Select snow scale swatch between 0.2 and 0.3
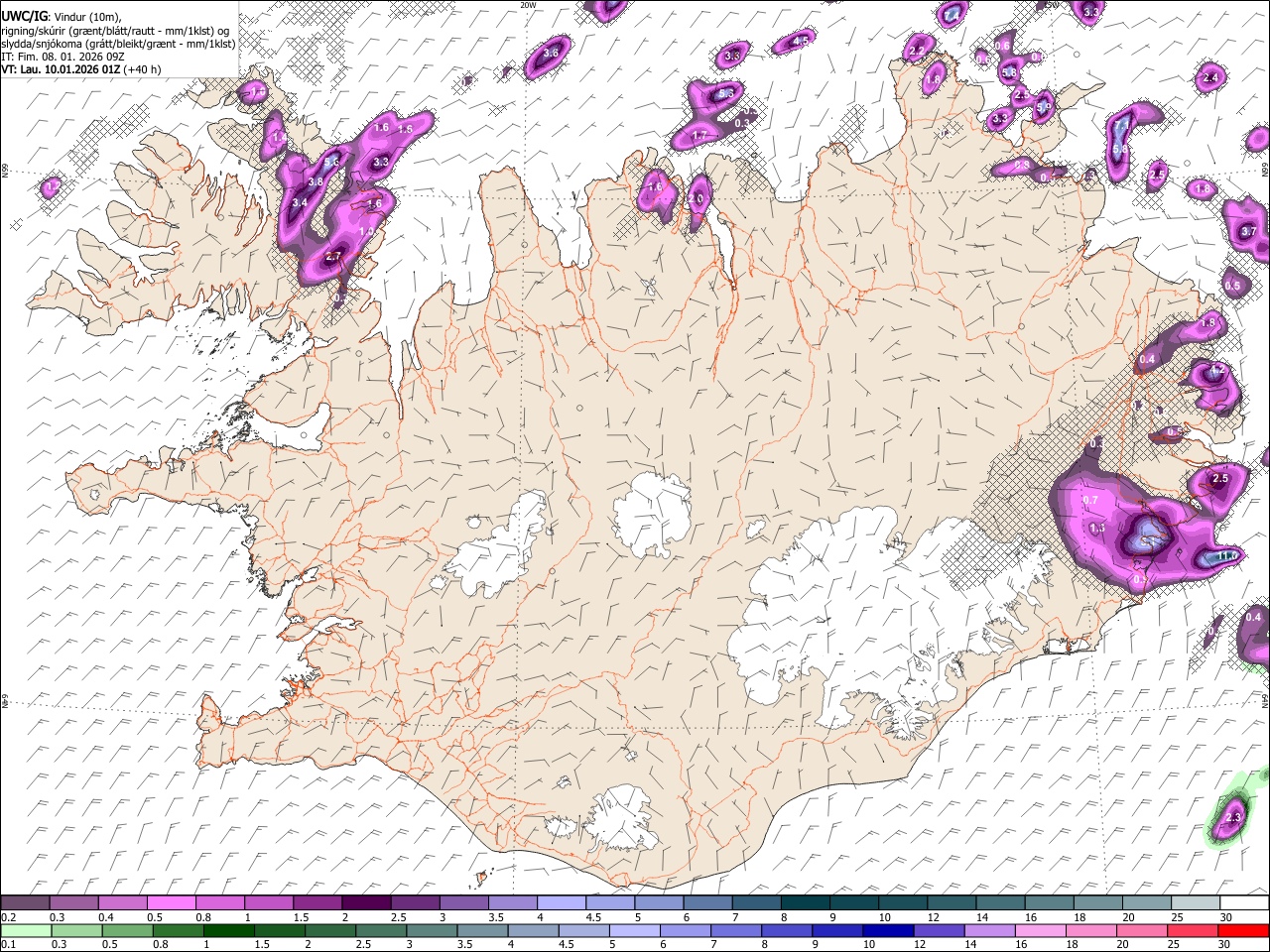1270x952 pixels. [x=25, y=903]
